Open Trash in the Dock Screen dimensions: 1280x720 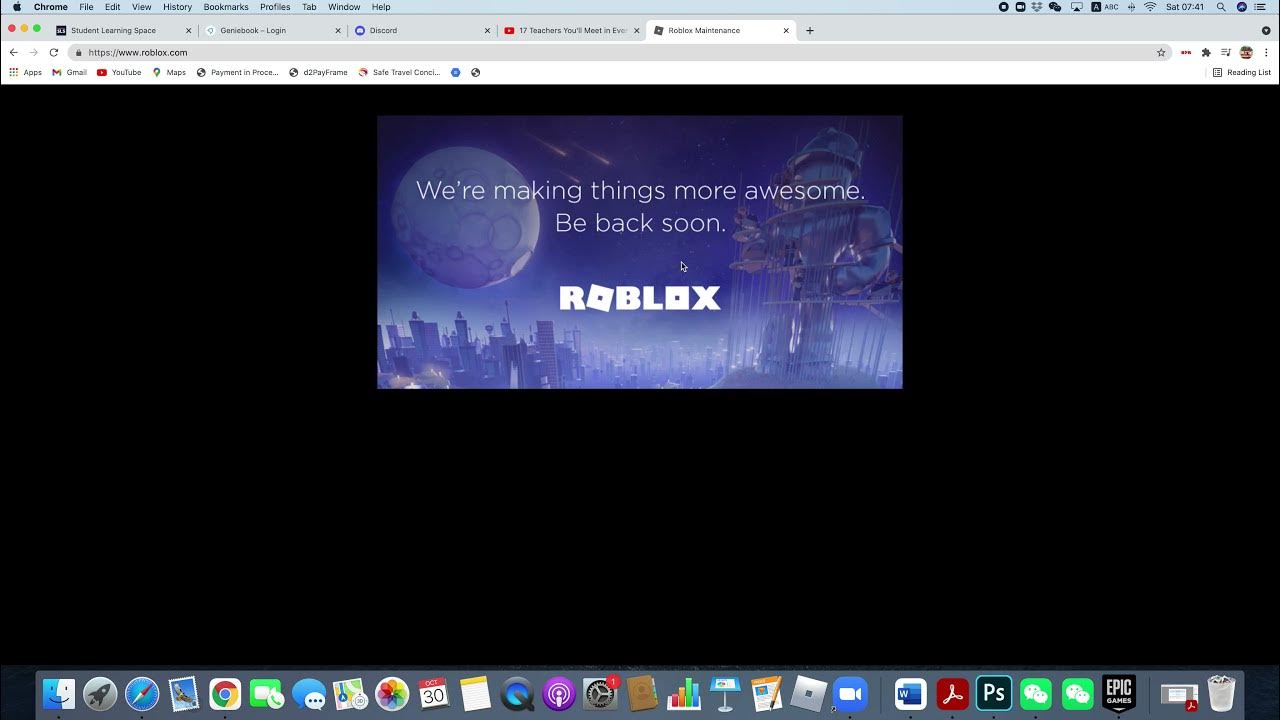pos(1221,693)
